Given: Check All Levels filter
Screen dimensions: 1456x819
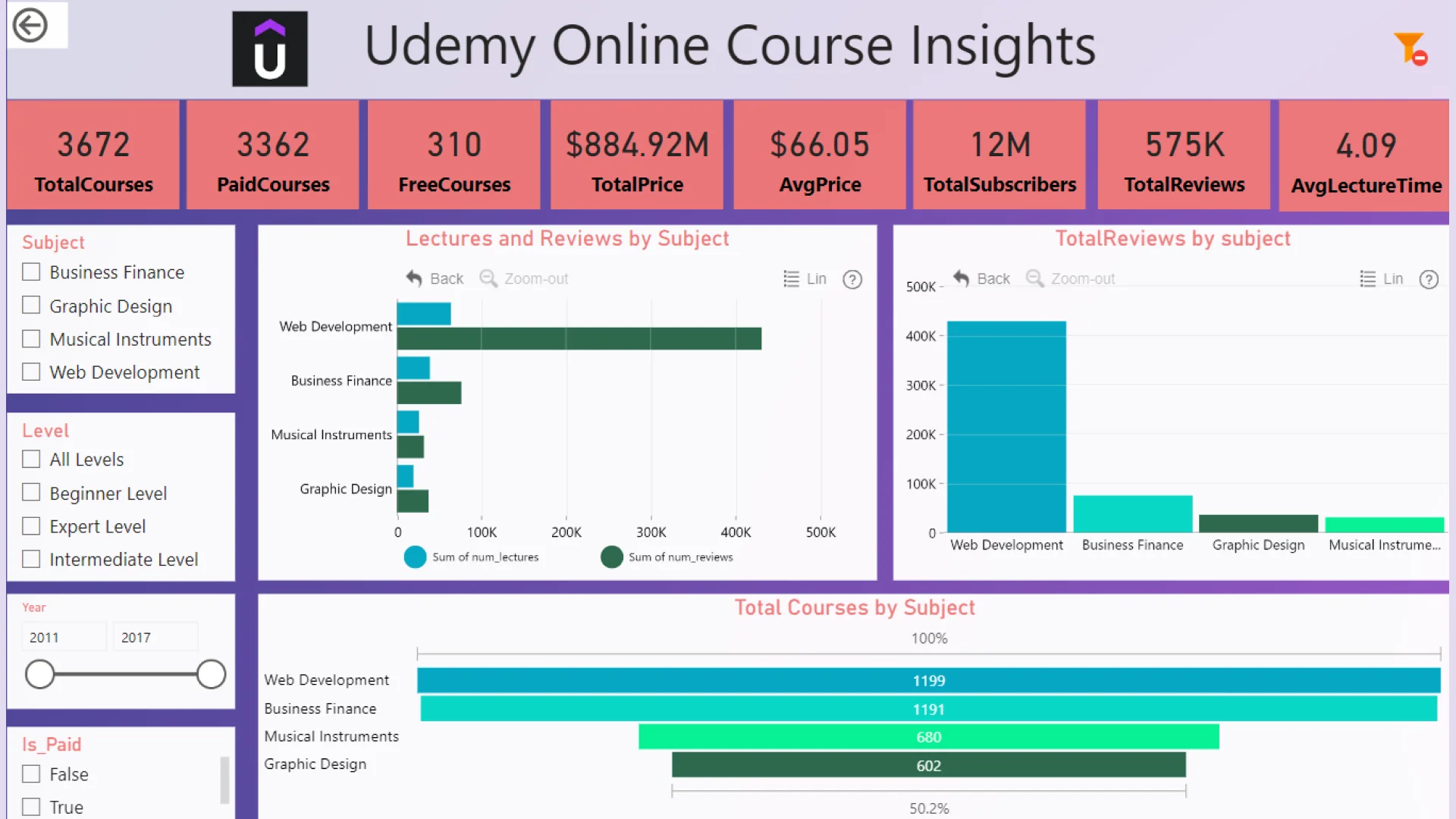Looking at the screenshot, I should pyautogui.click(x=31, y=459).
